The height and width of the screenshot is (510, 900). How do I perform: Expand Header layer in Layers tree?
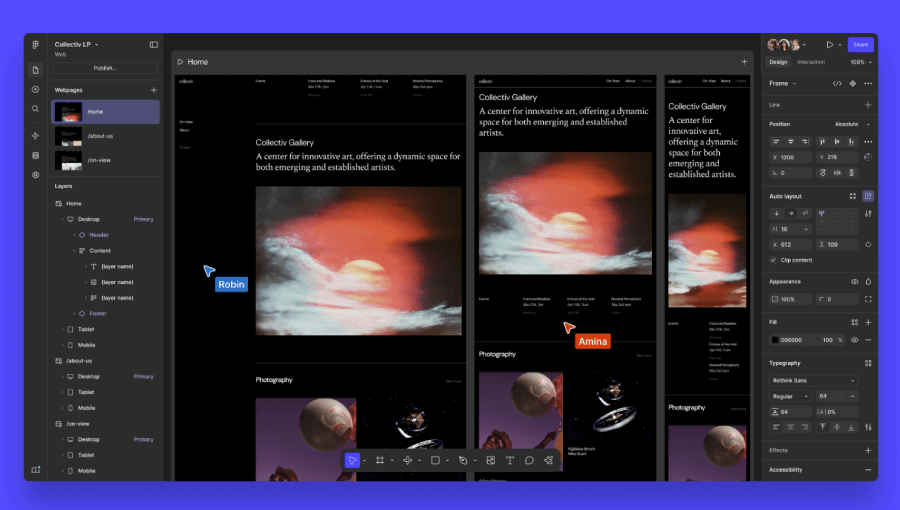[x=75, y=235]
